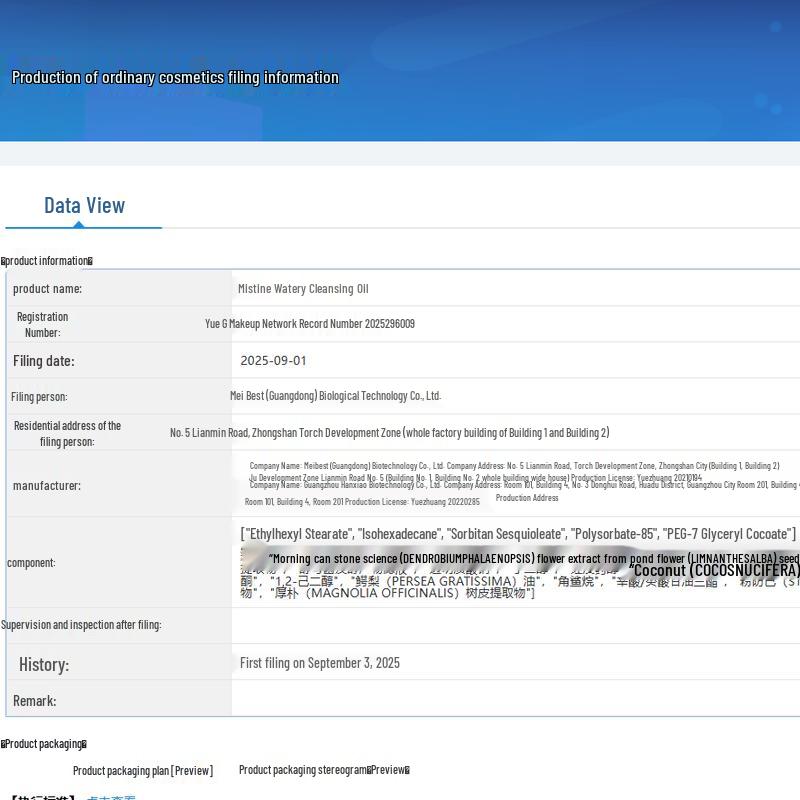The height and width of the screenshot is (800, 800).
Task: Select the product information section header
Action: pyautogui.click(x=46, y=261)
